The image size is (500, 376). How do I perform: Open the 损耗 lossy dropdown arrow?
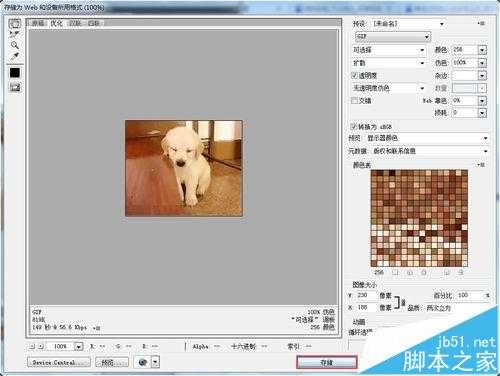pyautogui.click(x=482, y=113)
